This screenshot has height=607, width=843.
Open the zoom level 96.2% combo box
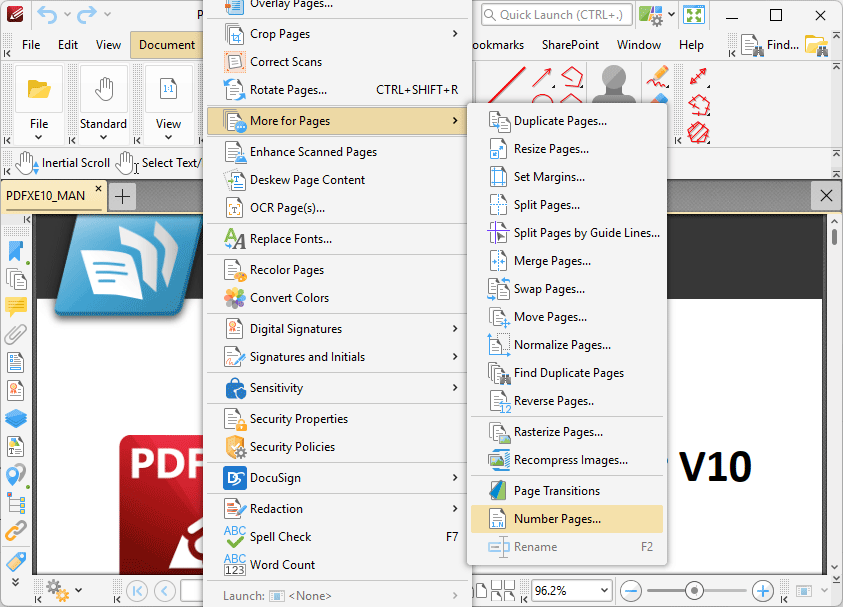571,591
